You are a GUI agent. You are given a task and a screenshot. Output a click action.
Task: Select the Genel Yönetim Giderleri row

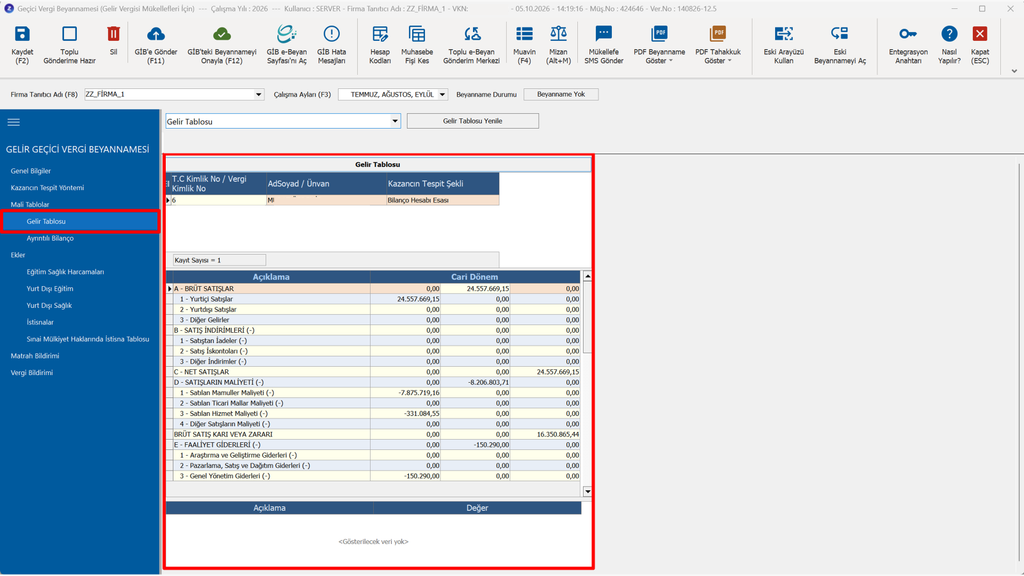[374, 476]
